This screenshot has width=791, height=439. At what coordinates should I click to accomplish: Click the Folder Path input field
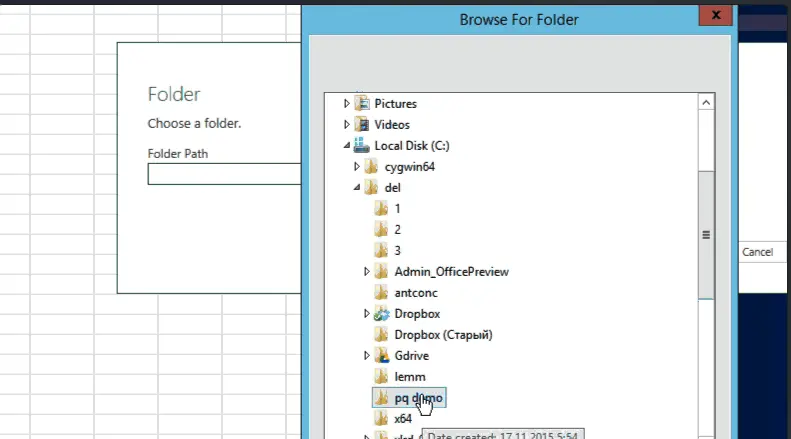(x=224, y=175)
